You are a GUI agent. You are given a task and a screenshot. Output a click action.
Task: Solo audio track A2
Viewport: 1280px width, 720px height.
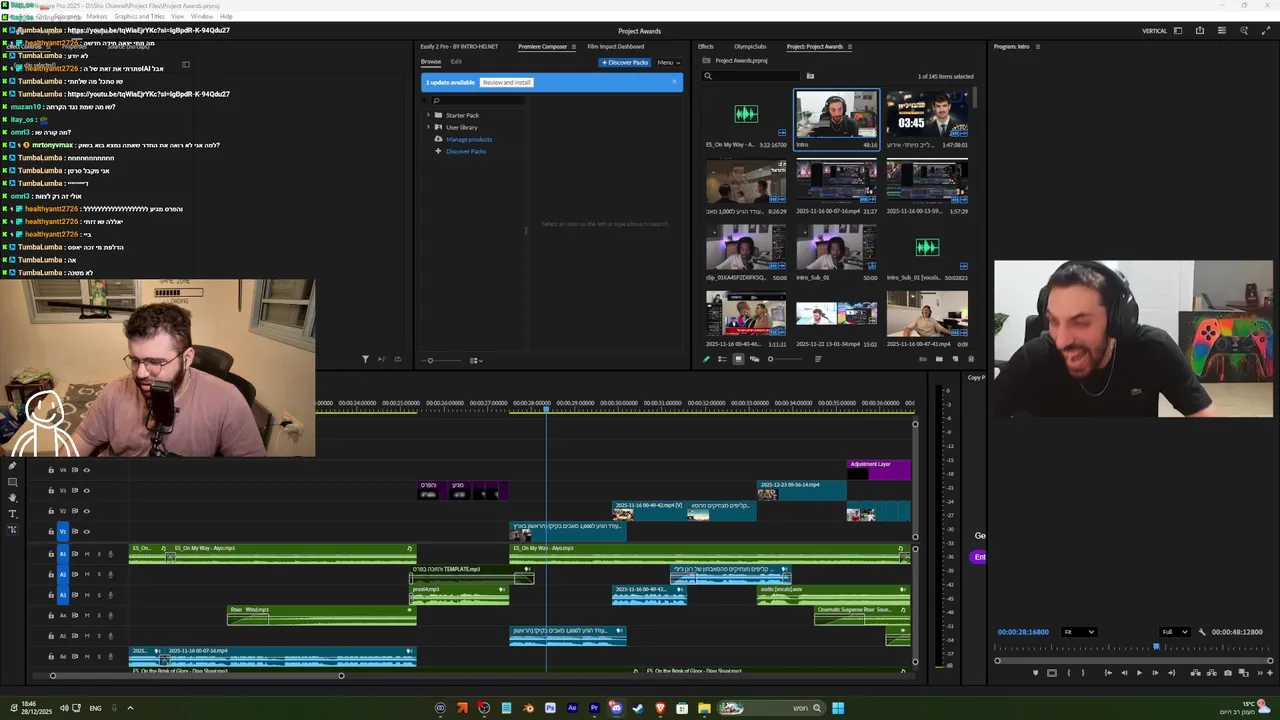[99, 574]
